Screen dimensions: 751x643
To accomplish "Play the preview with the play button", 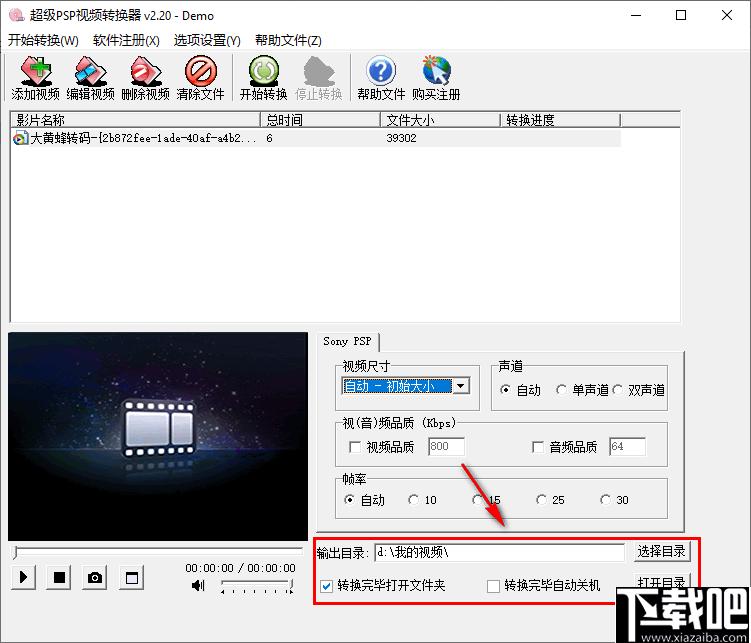I will pyautogui.click(x=23, y=577).
